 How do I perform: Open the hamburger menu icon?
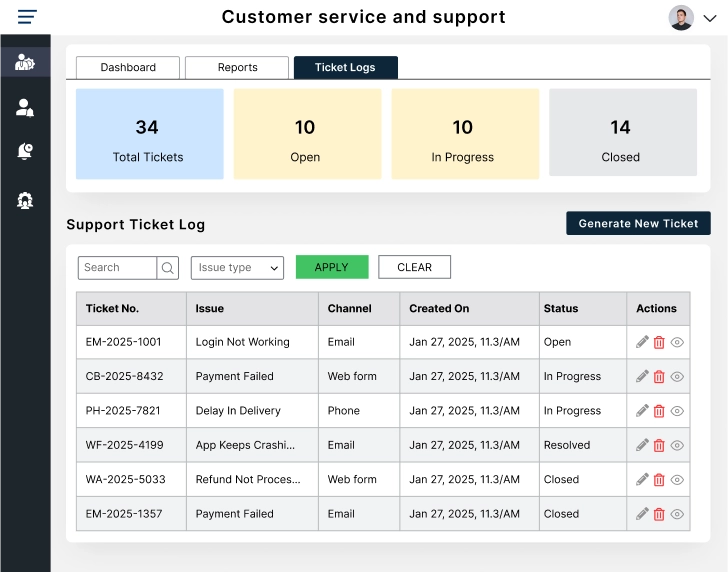pyautogui.click(x=27, y=17)
